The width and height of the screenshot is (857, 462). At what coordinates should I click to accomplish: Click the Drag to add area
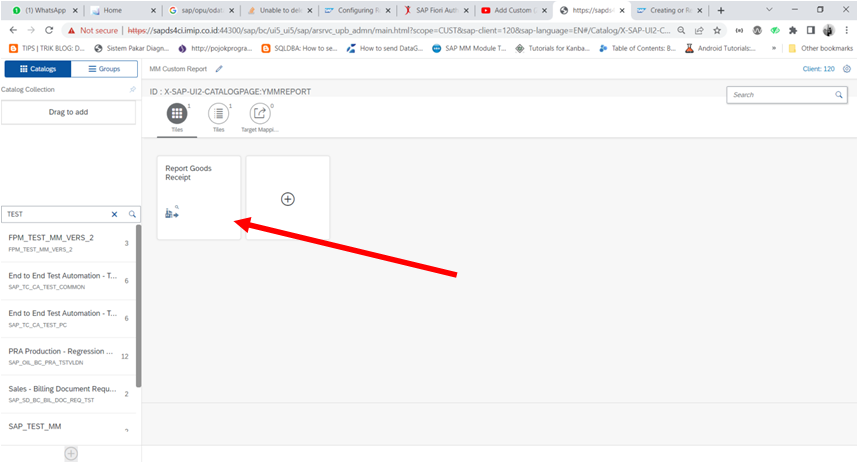(x=68, y=112)
